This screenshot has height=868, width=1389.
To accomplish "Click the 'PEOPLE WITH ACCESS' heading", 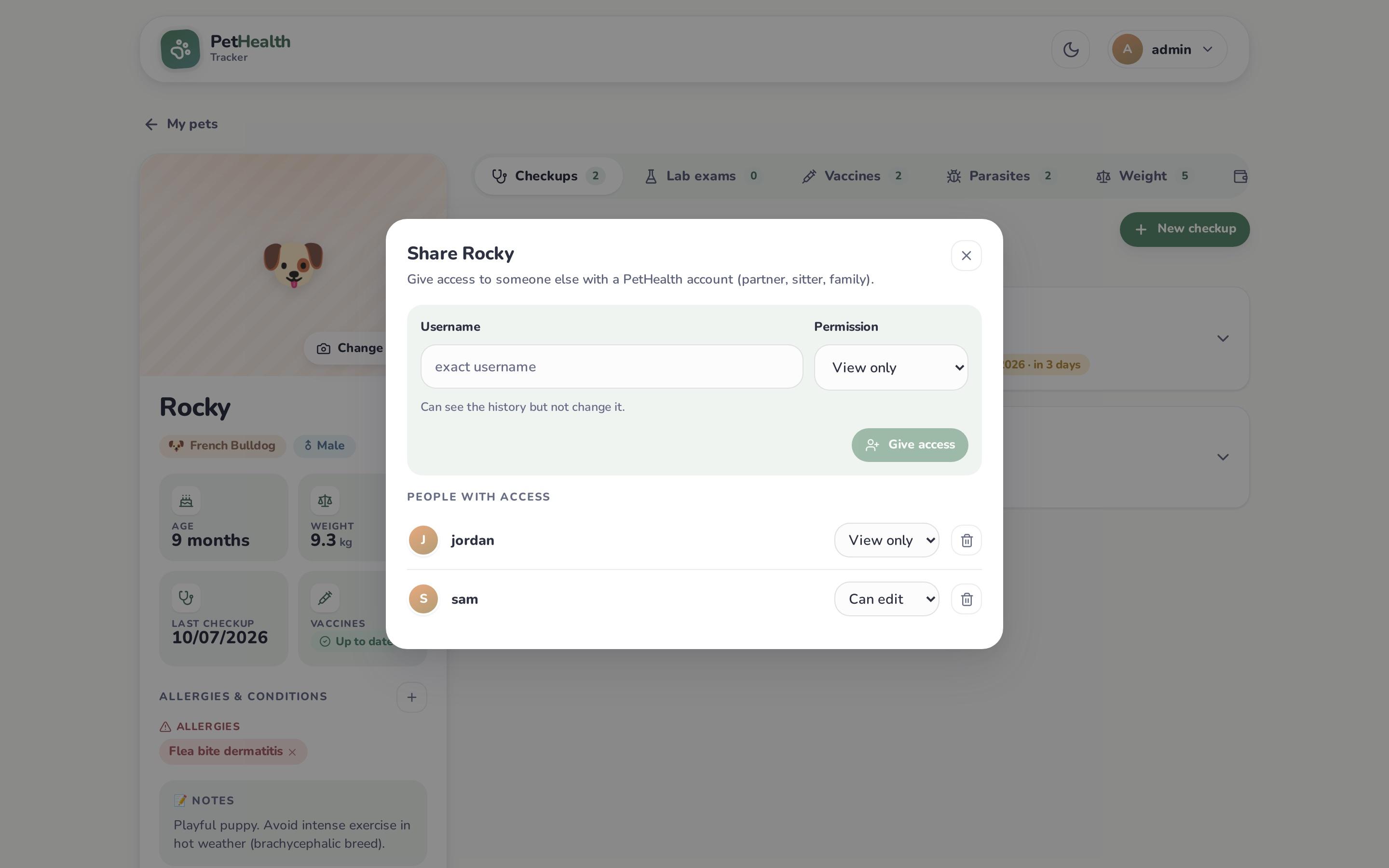I will tap(479, 497).
